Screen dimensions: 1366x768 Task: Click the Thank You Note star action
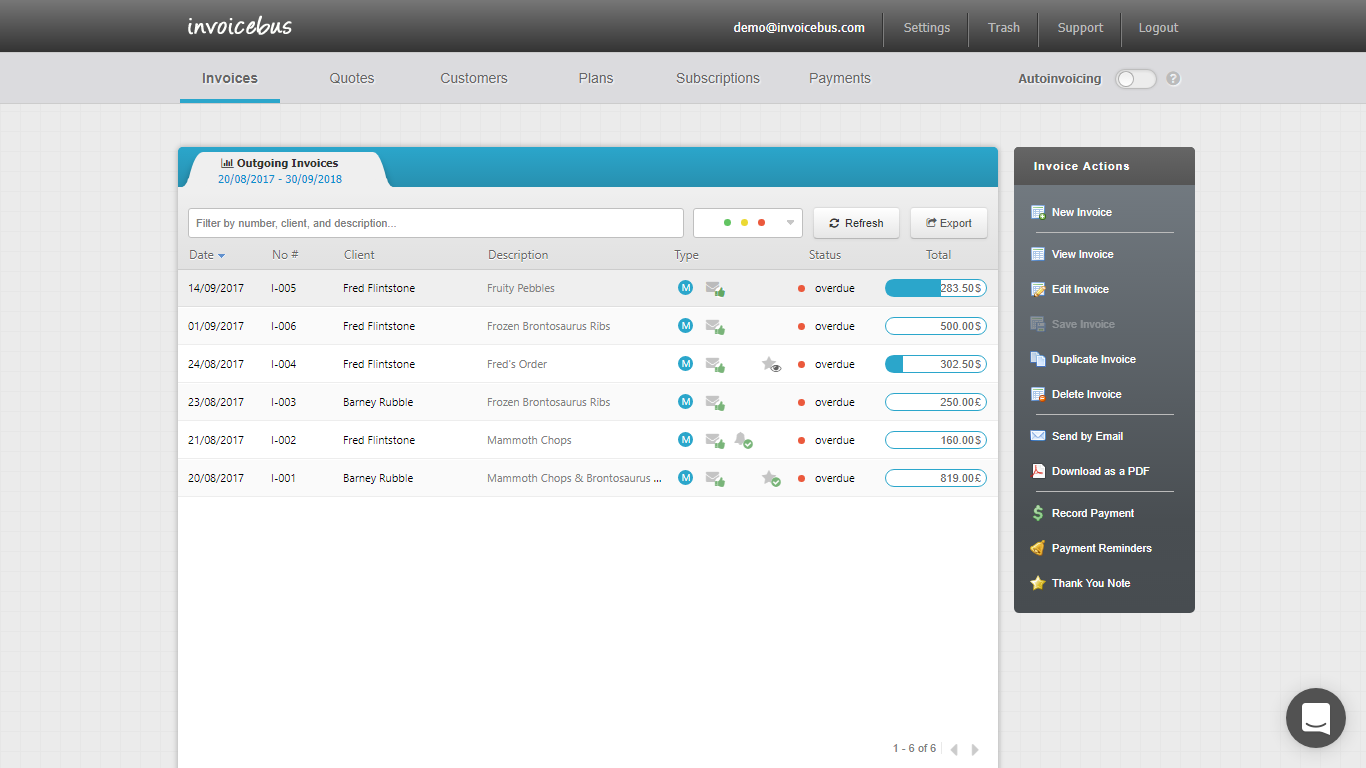pyautogui.click(x=1090, y=583)
